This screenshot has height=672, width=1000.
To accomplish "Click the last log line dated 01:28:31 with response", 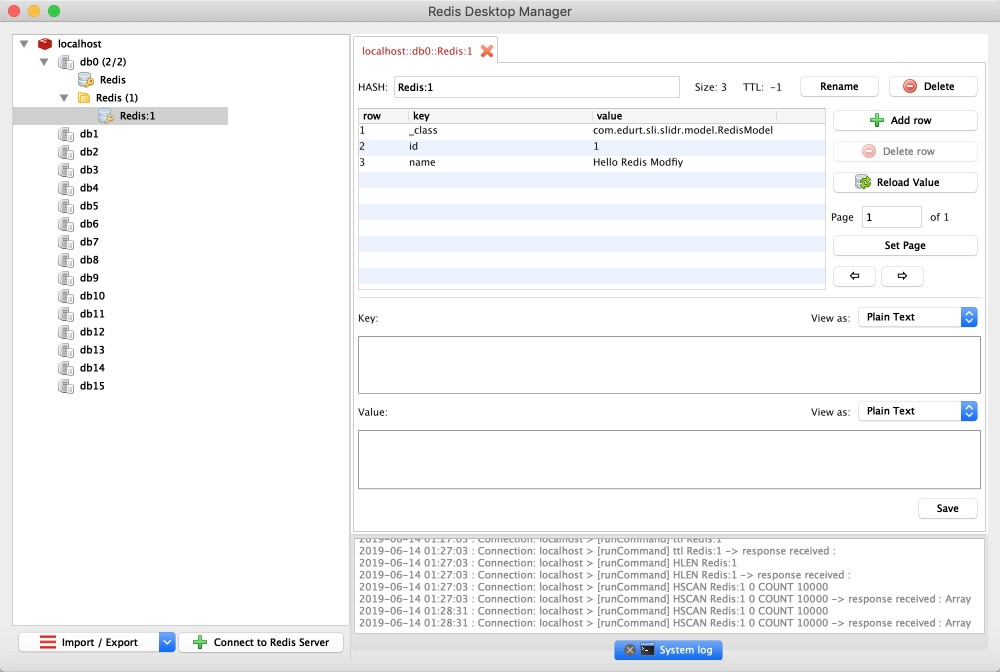I will [665, 623].
